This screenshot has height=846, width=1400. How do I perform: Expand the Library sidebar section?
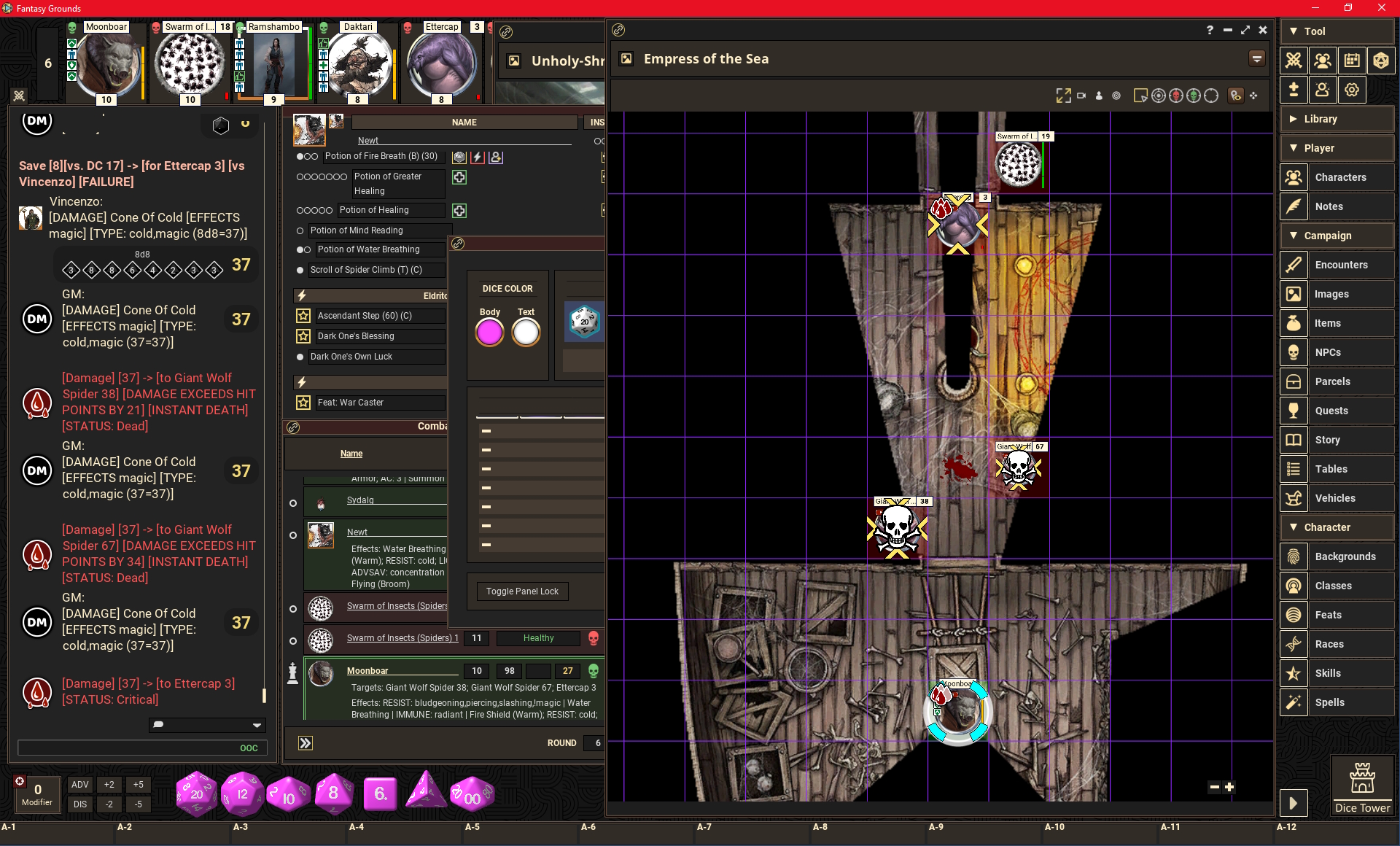1337,119
